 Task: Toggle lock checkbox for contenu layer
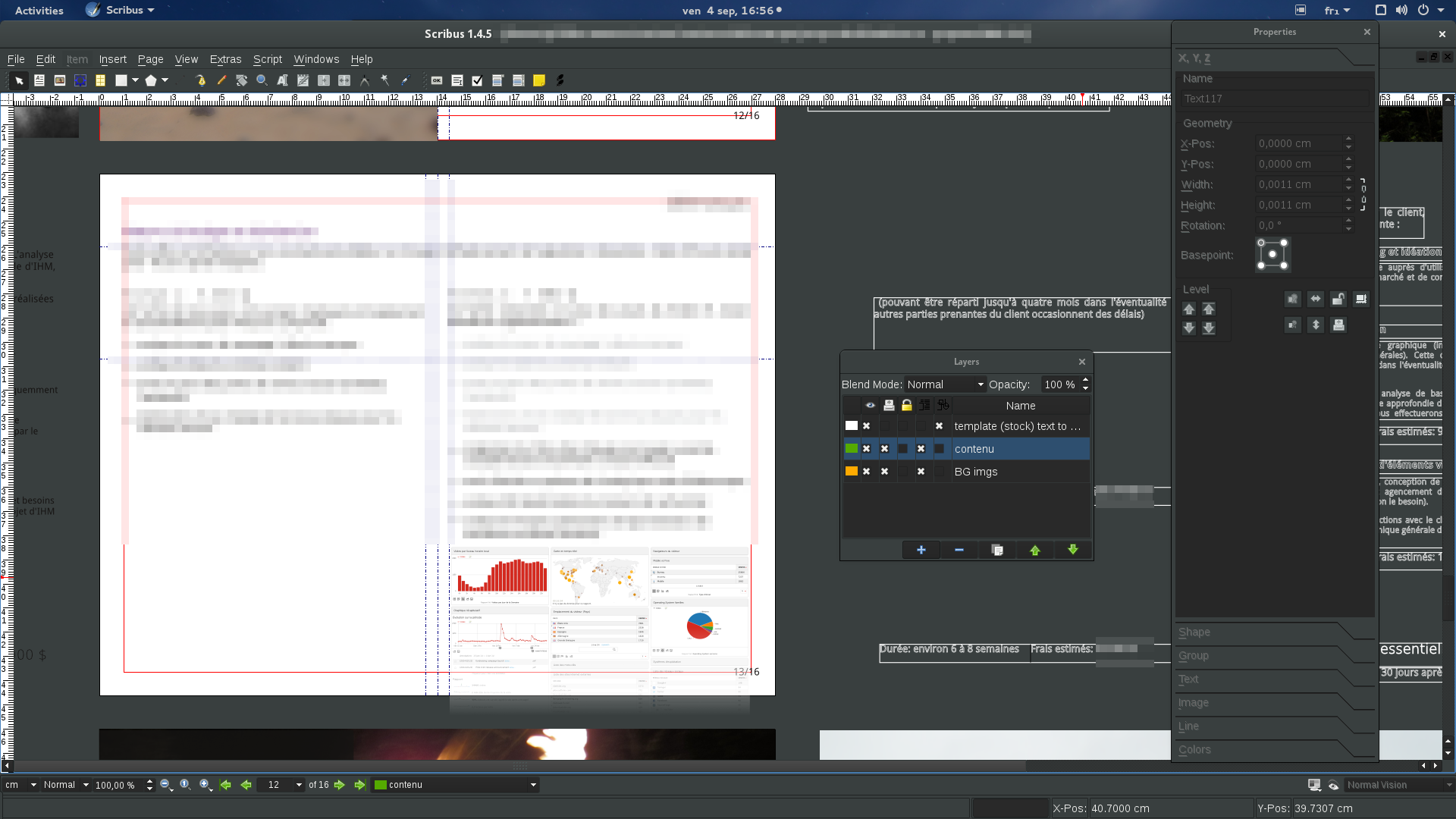(x=902, y=449)
